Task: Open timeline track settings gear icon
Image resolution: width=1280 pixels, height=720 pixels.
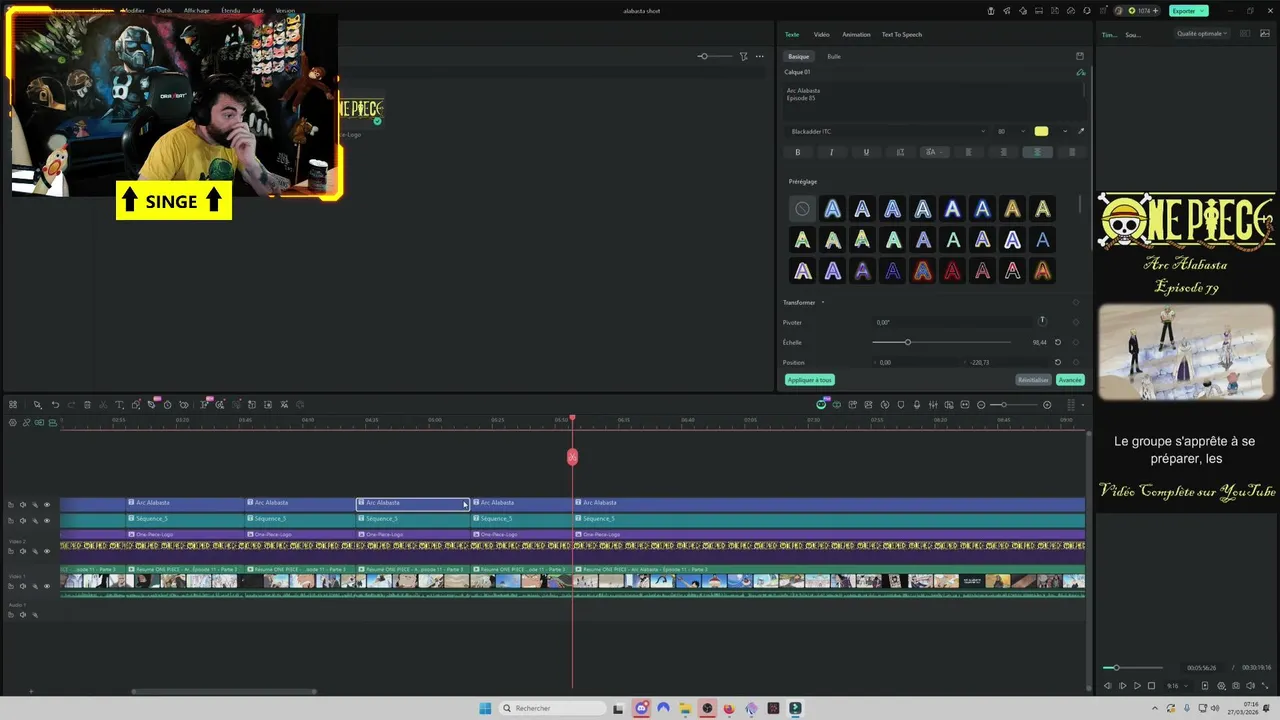Action: [13, 423]
